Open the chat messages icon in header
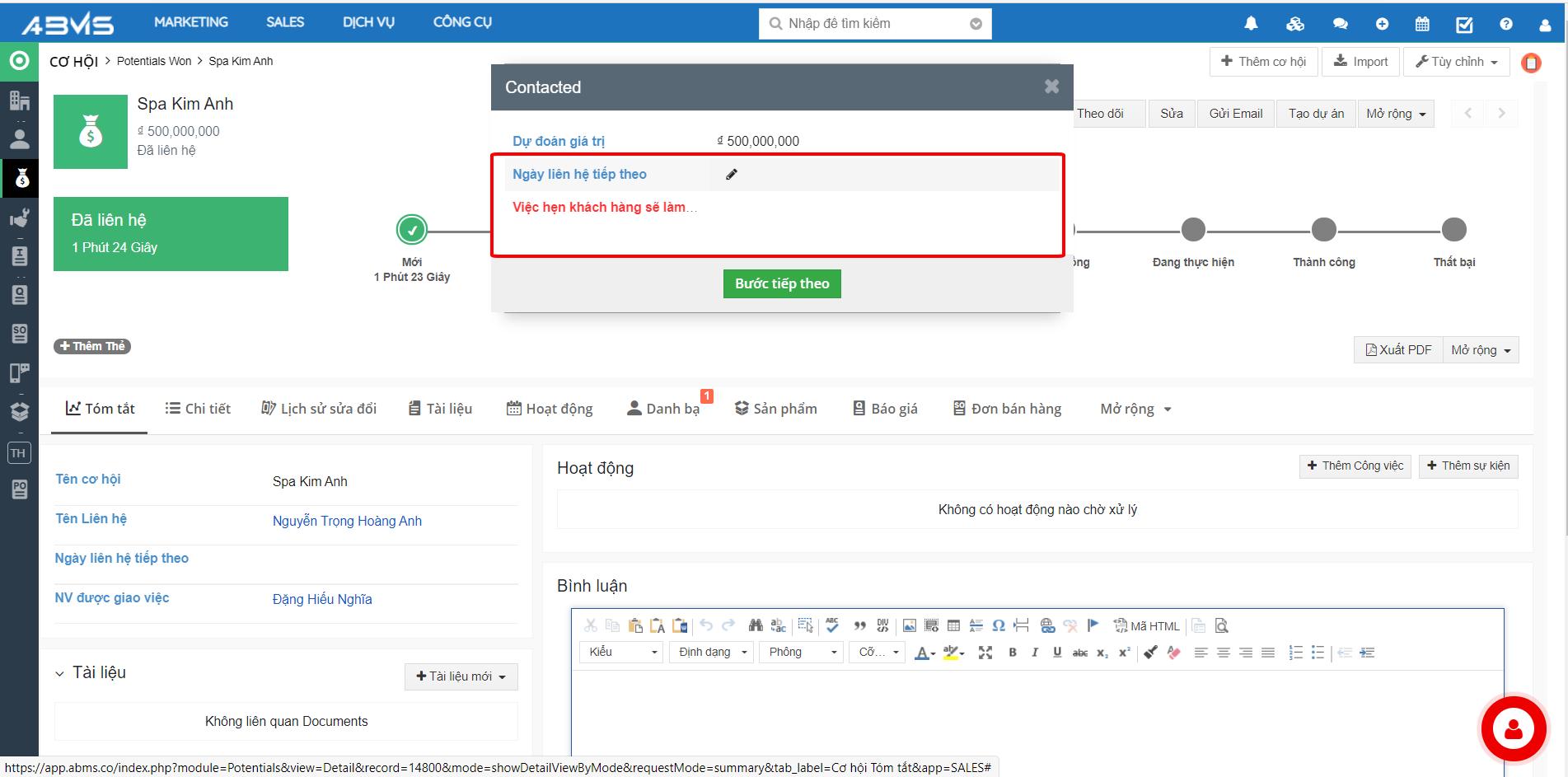This screenshot has width=1568, height=777. pyautogui.click(x=1341, y=24)
